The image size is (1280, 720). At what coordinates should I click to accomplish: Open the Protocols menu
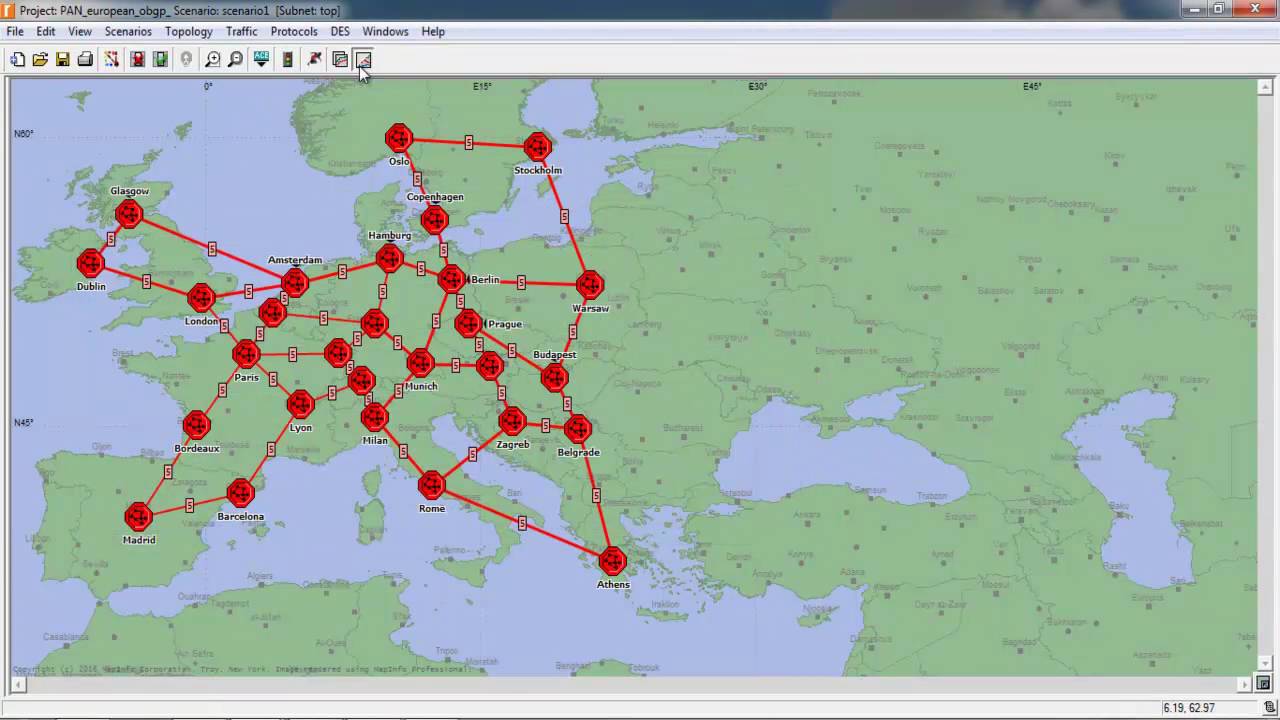[x=294, y=31]
